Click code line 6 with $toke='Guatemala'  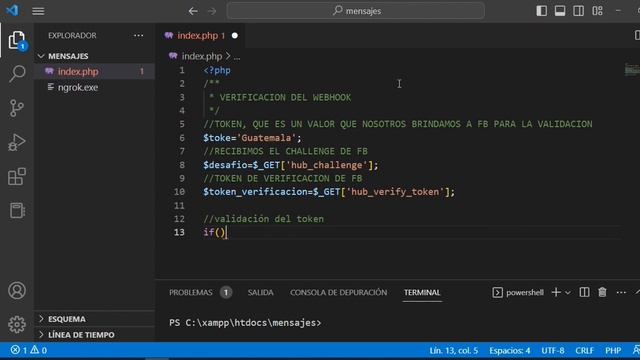pos(252,138)
